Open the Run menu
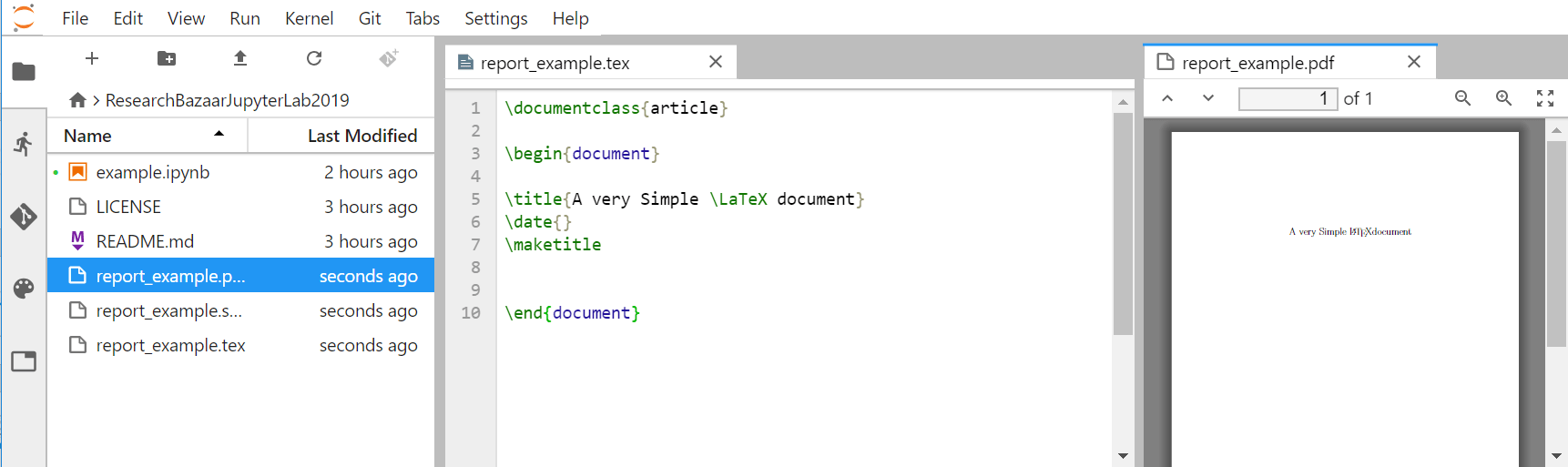 tap(245, 18)
